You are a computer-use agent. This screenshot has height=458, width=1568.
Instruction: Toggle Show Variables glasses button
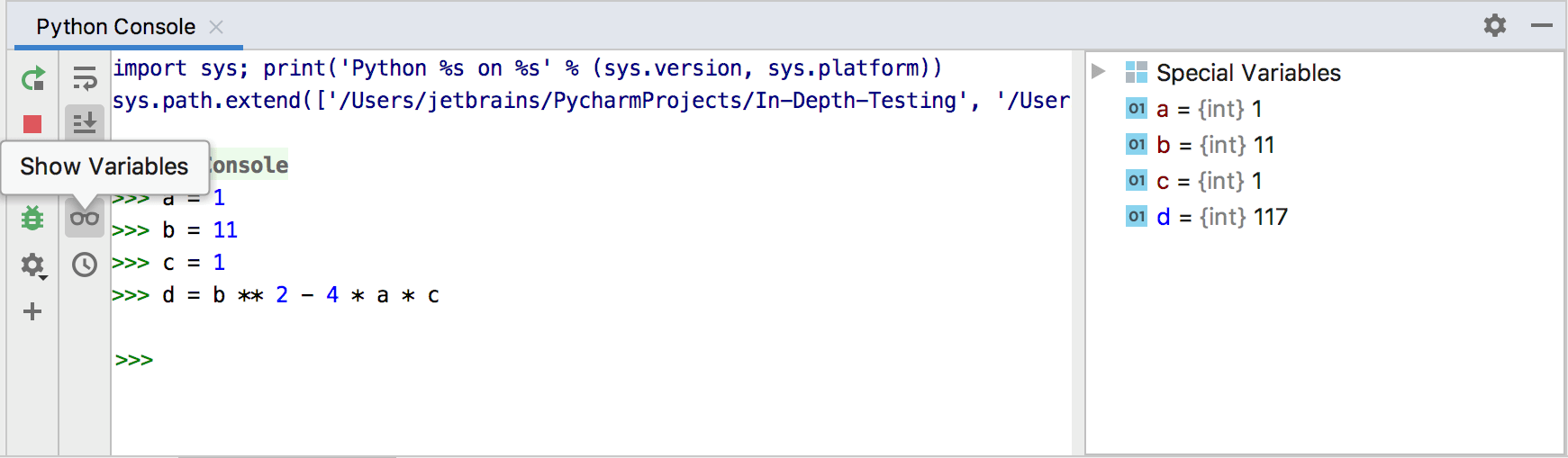click(x=85, y=219)
